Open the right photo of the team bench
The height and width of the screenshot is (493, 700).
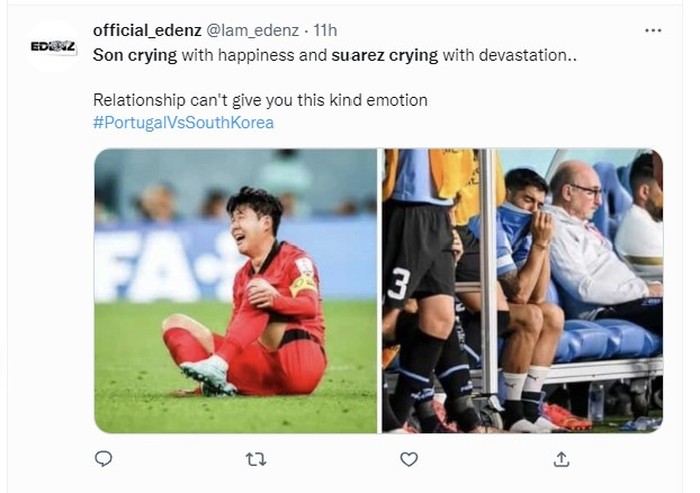522,290
